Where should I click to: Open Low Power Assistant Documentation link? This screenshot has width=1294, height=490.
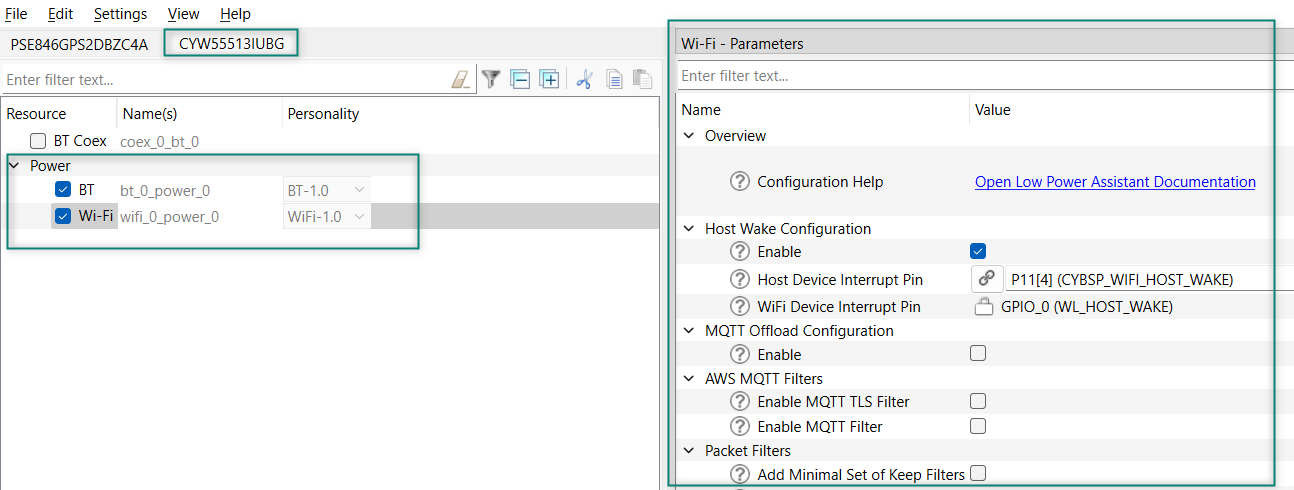(1115, 182)
